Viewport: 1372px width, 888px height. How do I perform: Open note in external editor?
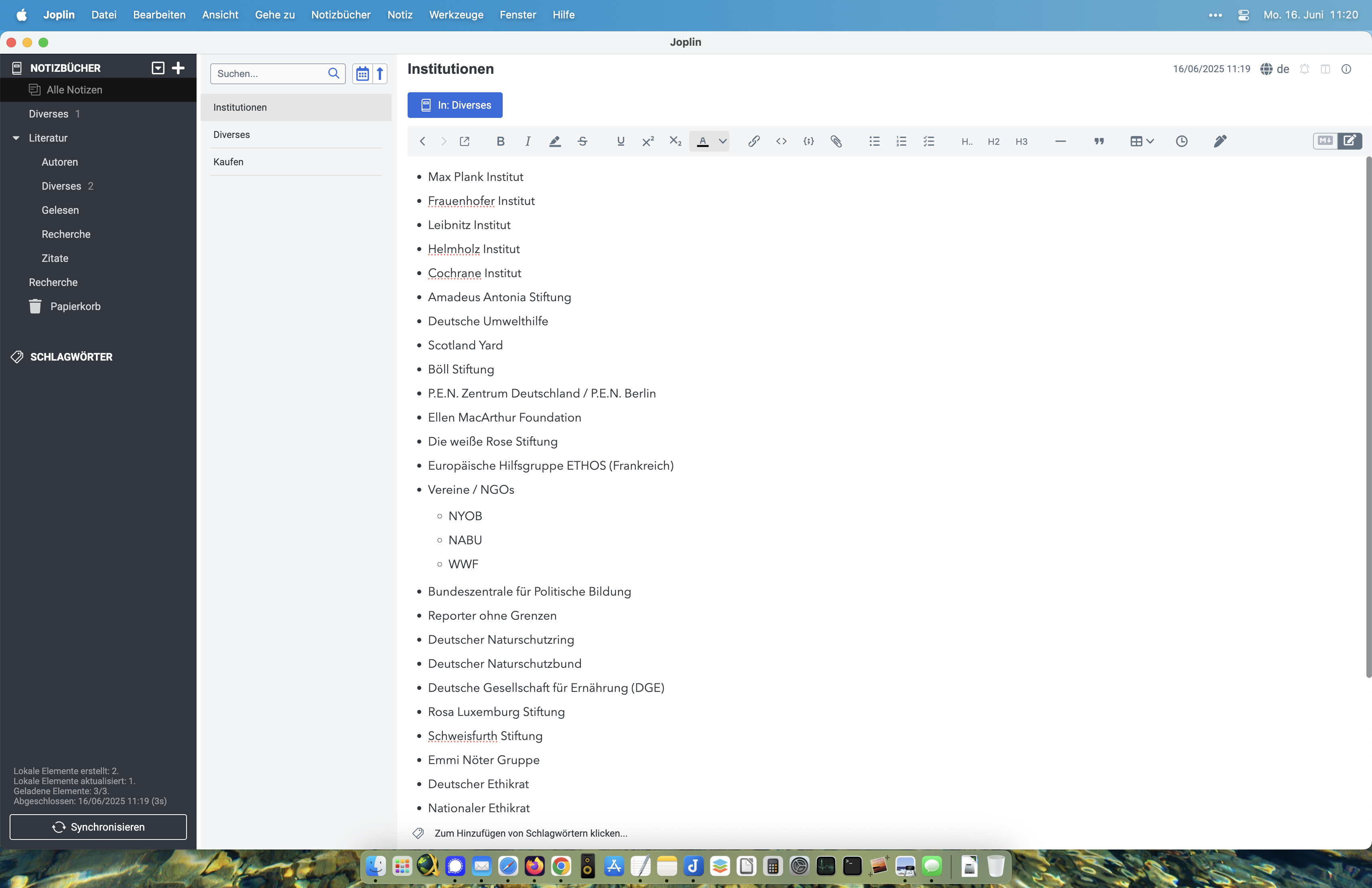(464, 141)
